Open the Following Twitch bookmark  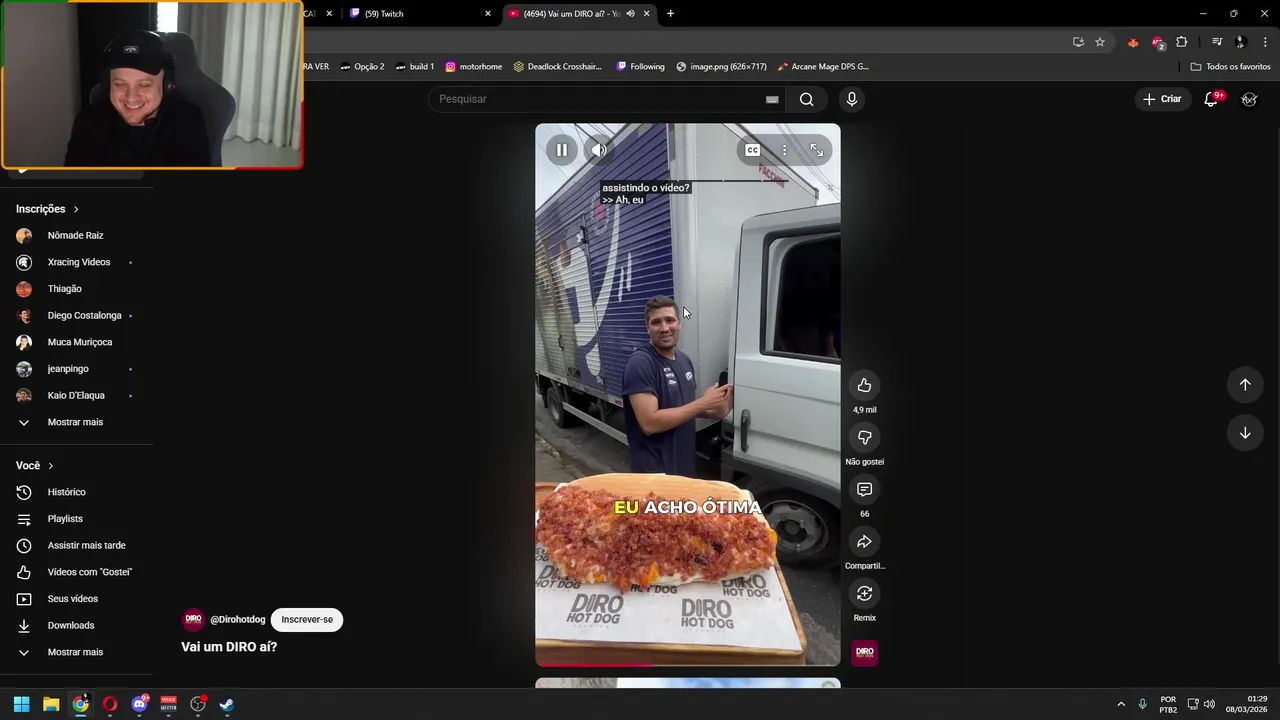click(640, 67)
